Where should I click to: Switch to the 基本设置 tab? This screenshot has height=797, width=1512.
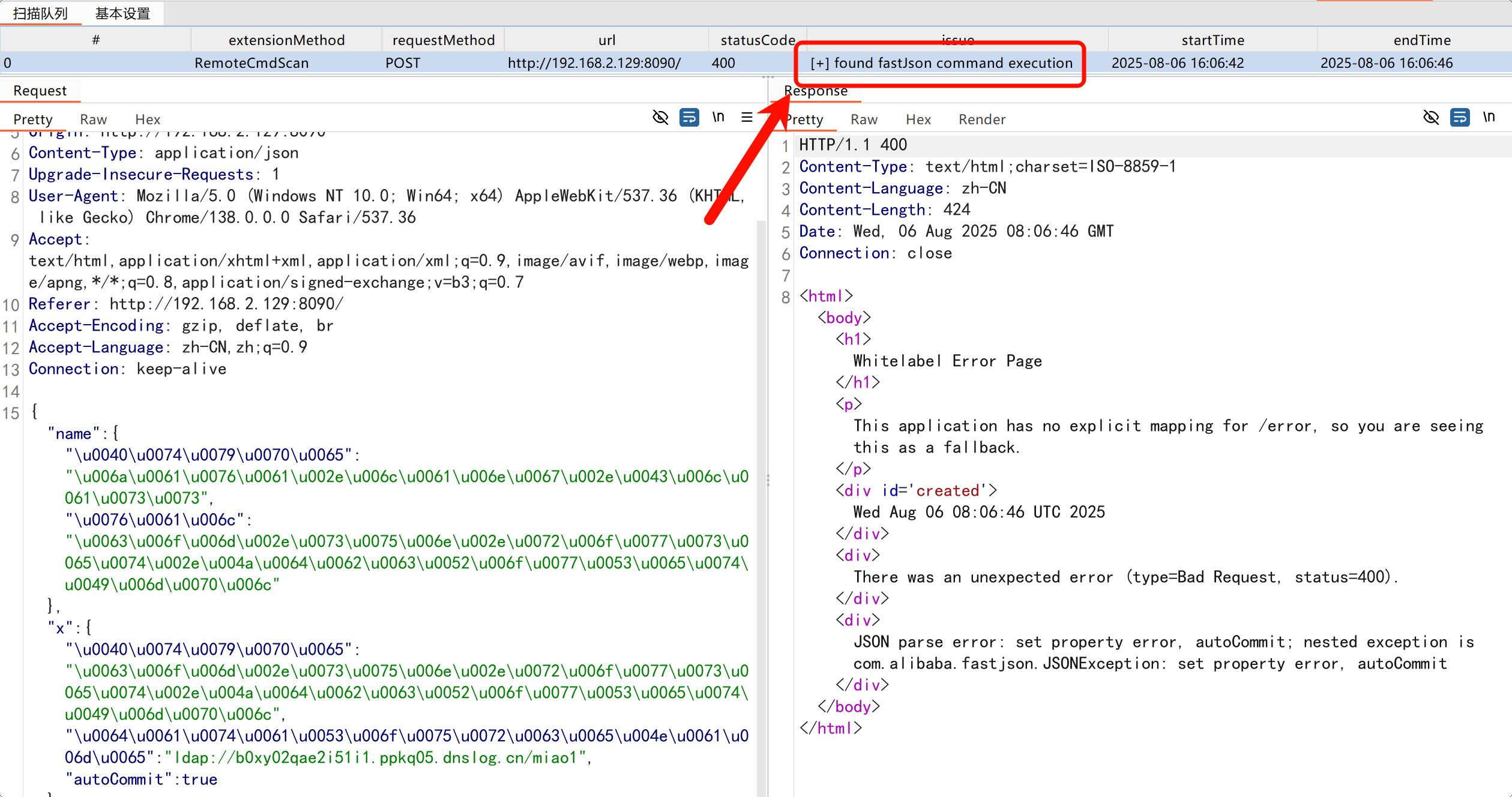point(122,13)
